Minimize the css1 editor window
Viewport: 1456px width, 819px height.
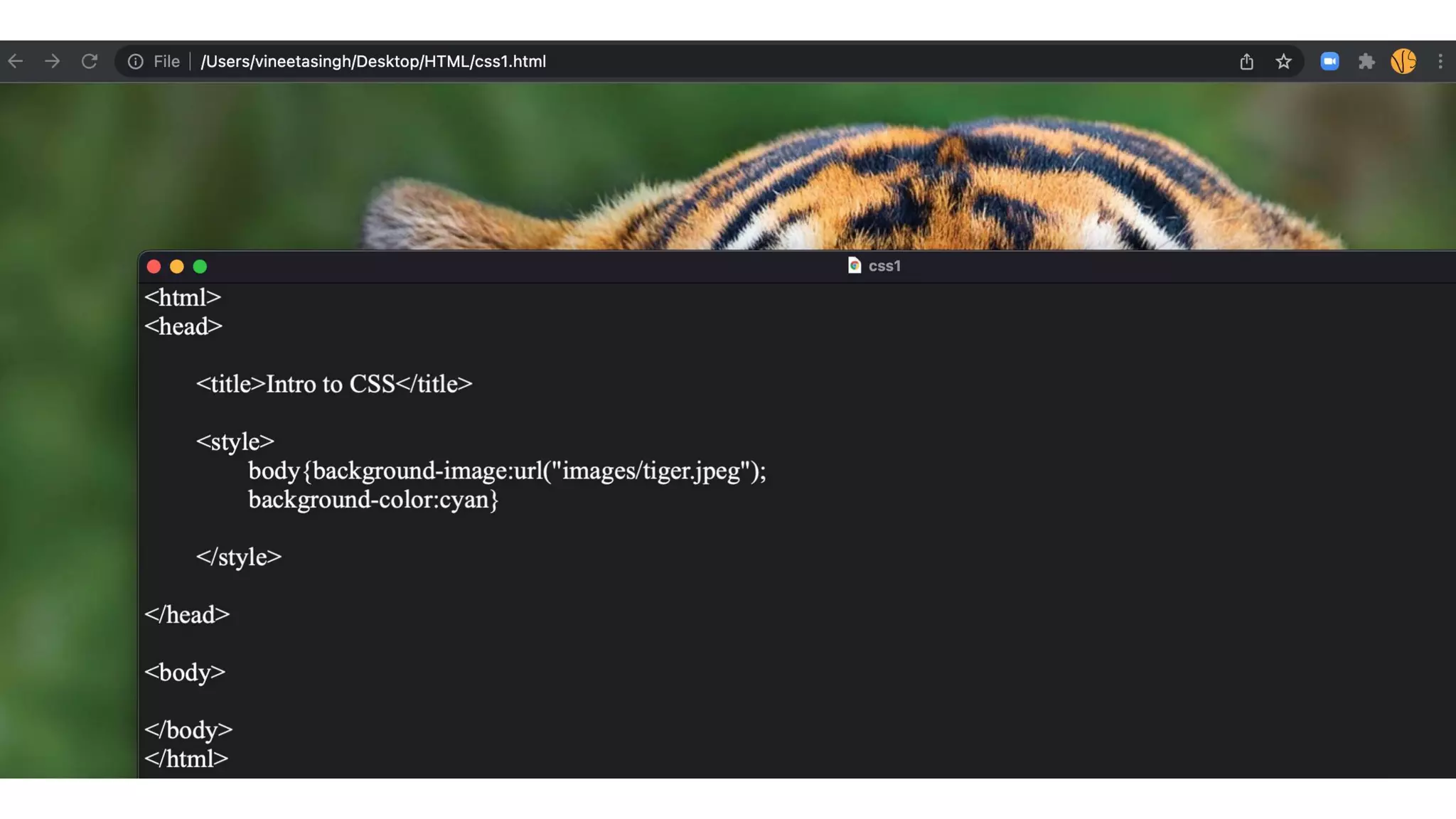(x=177, y=267)
